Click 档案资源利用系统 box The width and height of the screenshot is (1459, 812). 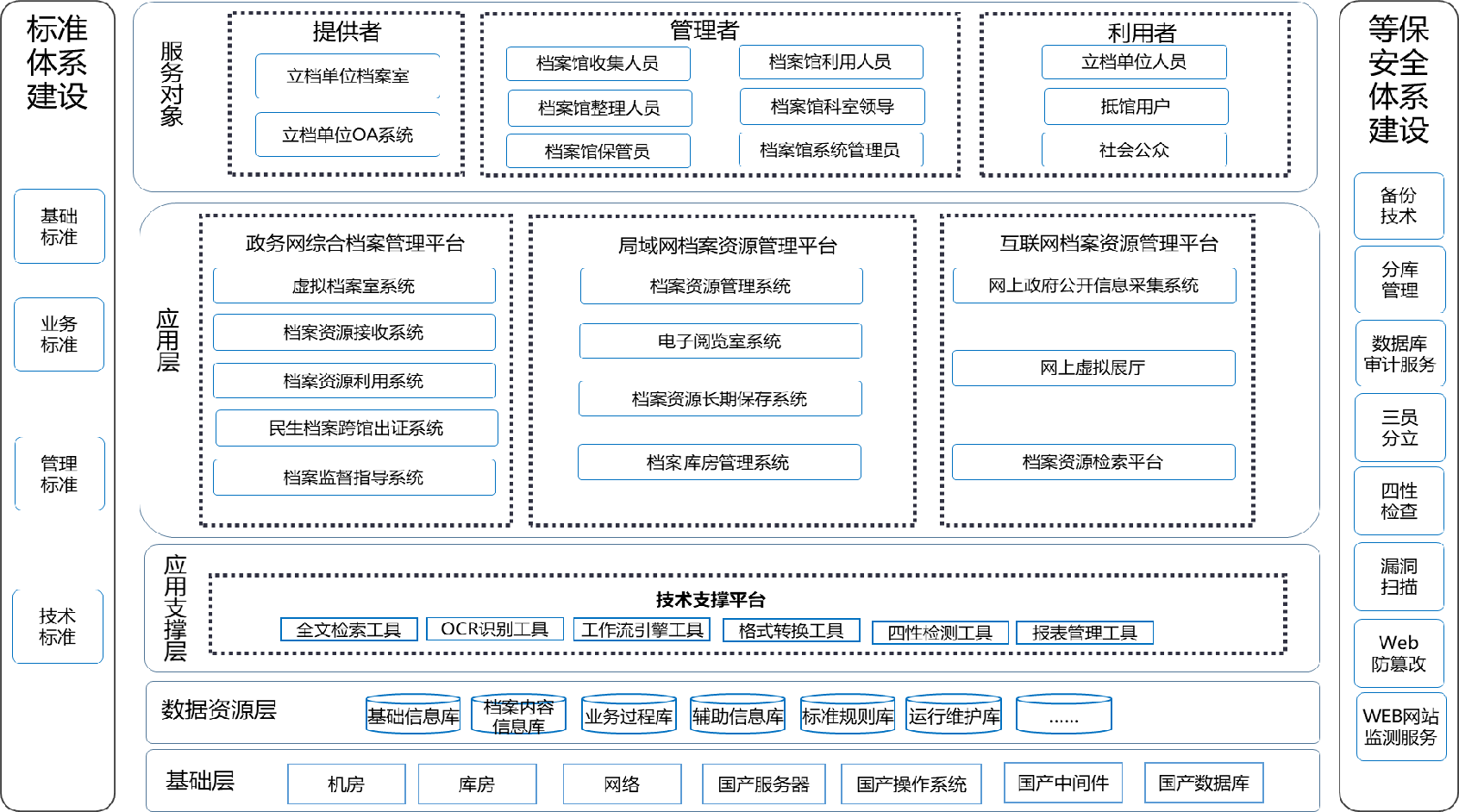point(354,381)
